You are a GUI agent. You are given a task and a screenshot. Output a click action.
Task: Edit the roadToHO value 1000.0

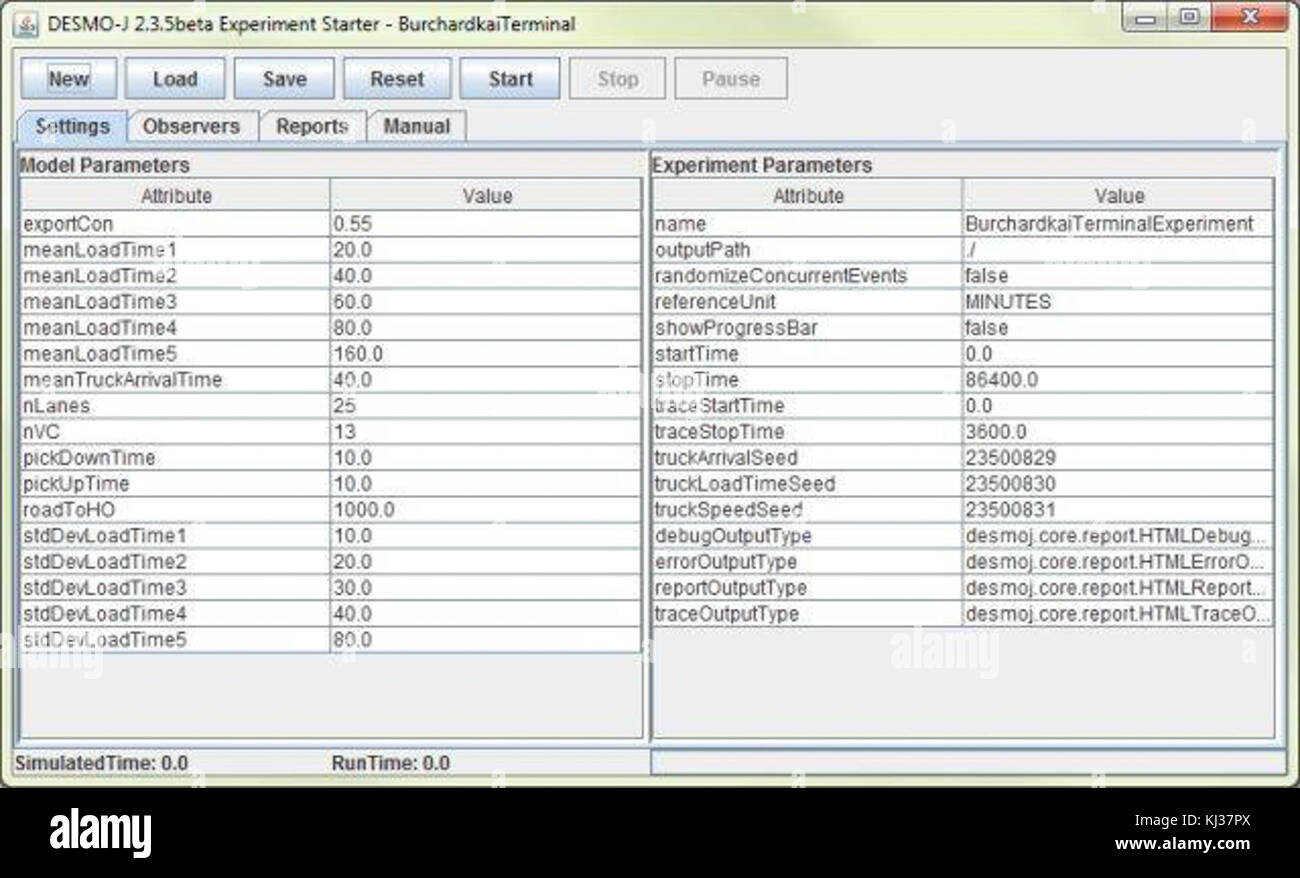pos(486,510)
